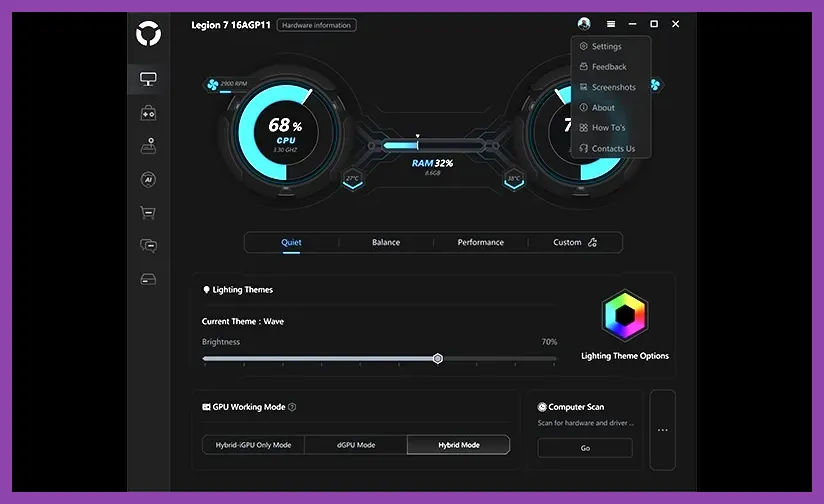Click the brightness slider handle
The image size is (824, 504).
click(x=438, y=358)
